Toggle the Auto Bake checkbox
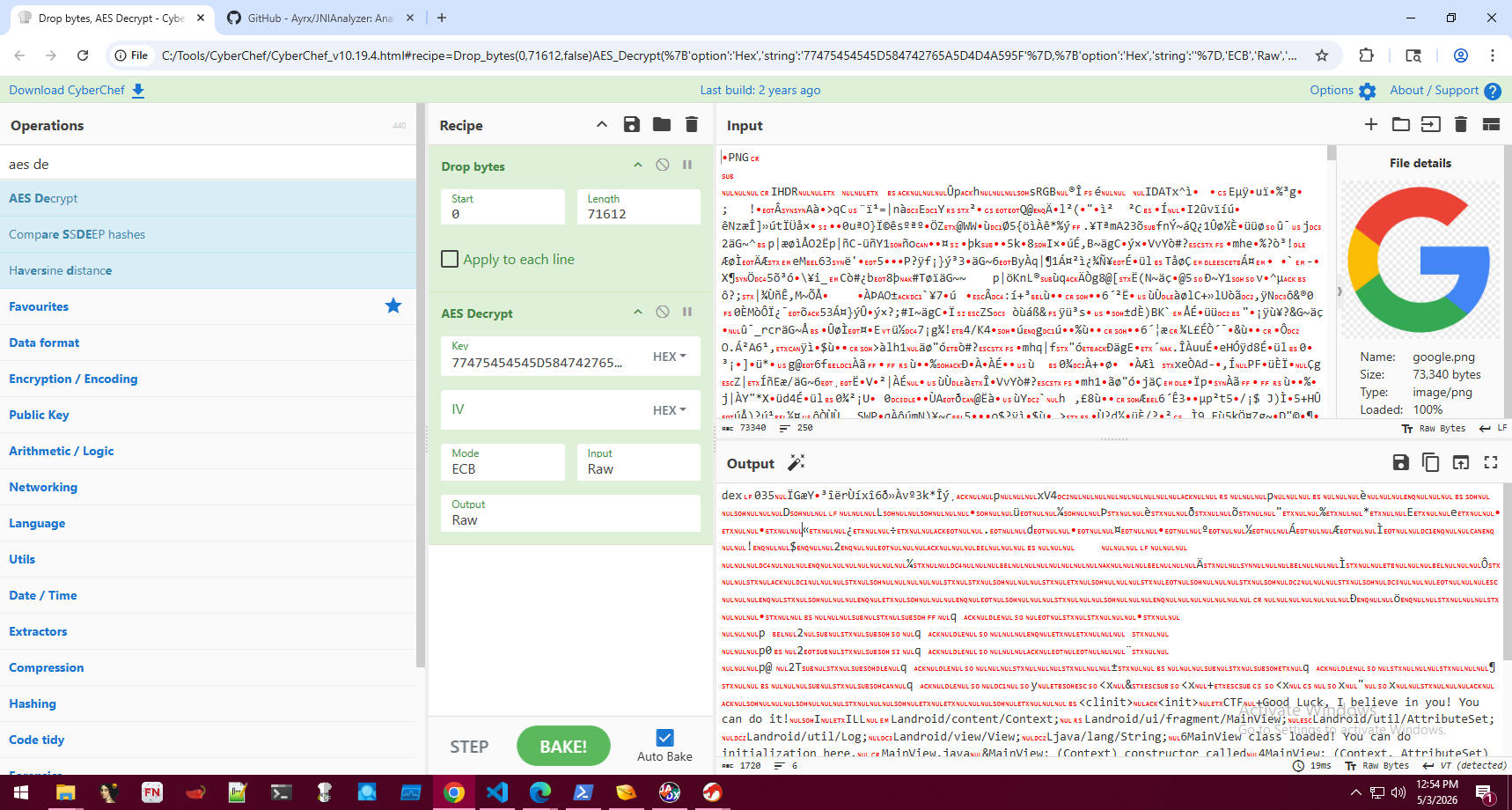 point(665,738)
